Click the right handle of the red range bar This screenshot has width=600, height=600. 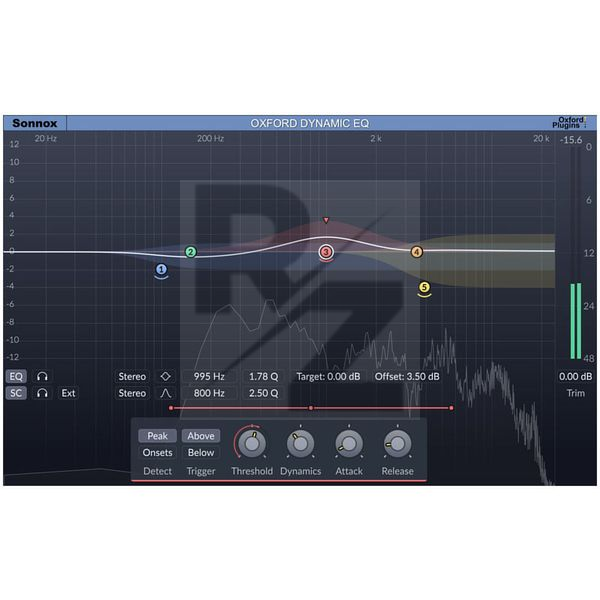[452, 408]
